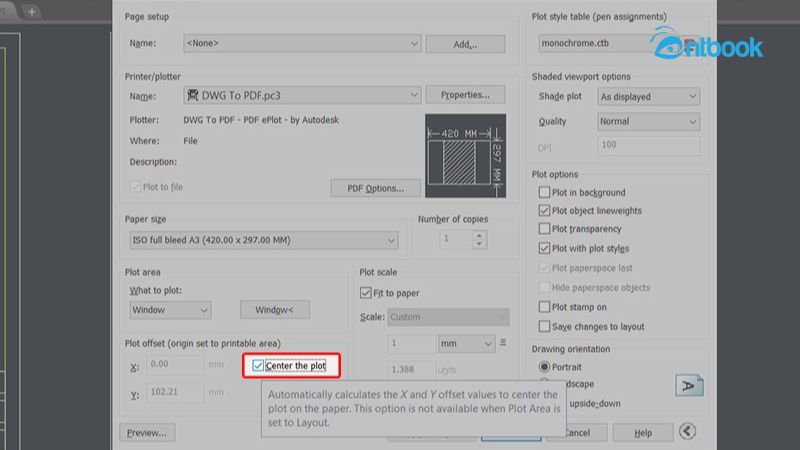The image size is (800, 450).
Task: Click Y offset input field
Action: (174, 392)
